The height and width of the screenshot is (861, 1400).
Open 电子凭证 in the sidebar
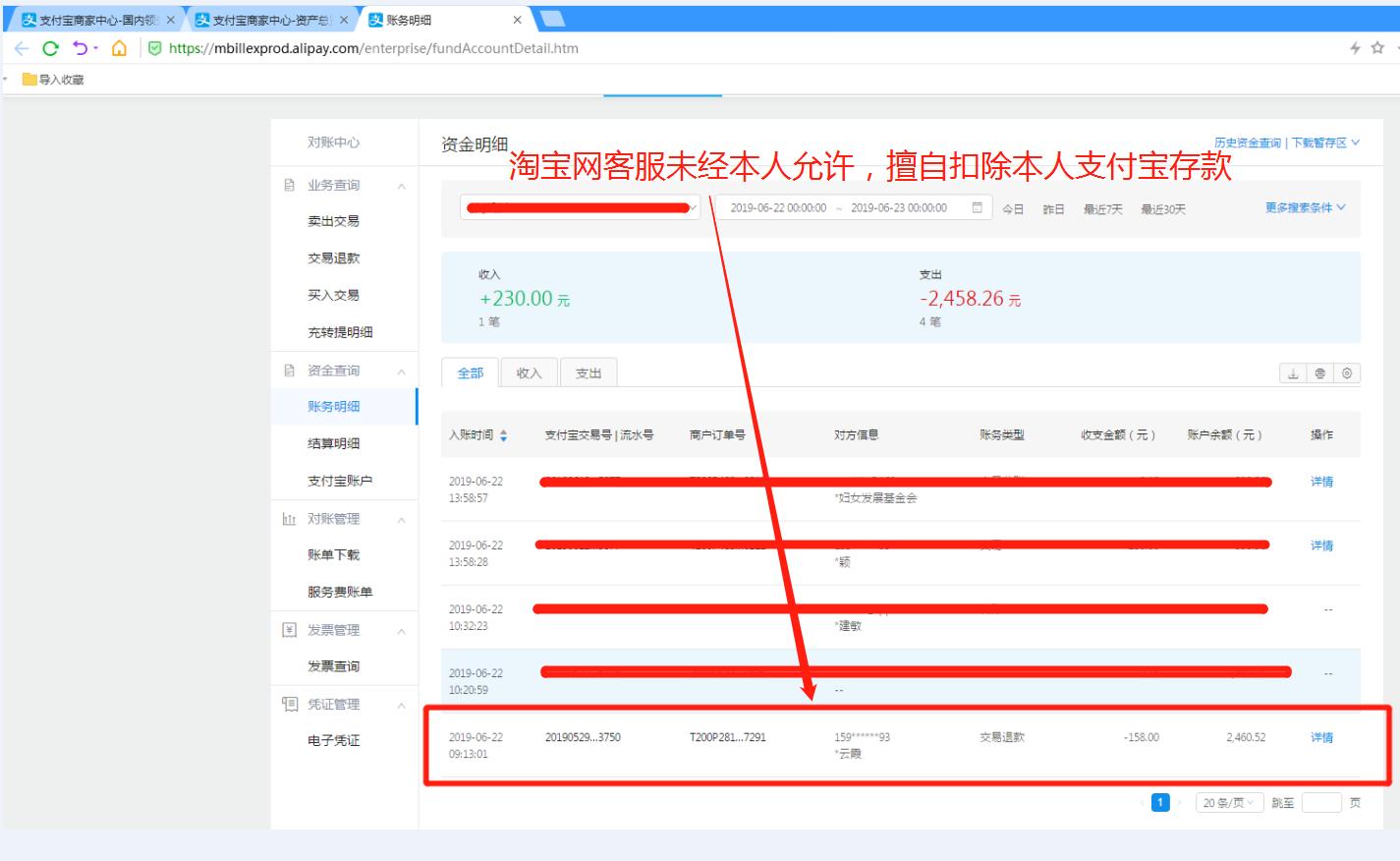(333, 741)
